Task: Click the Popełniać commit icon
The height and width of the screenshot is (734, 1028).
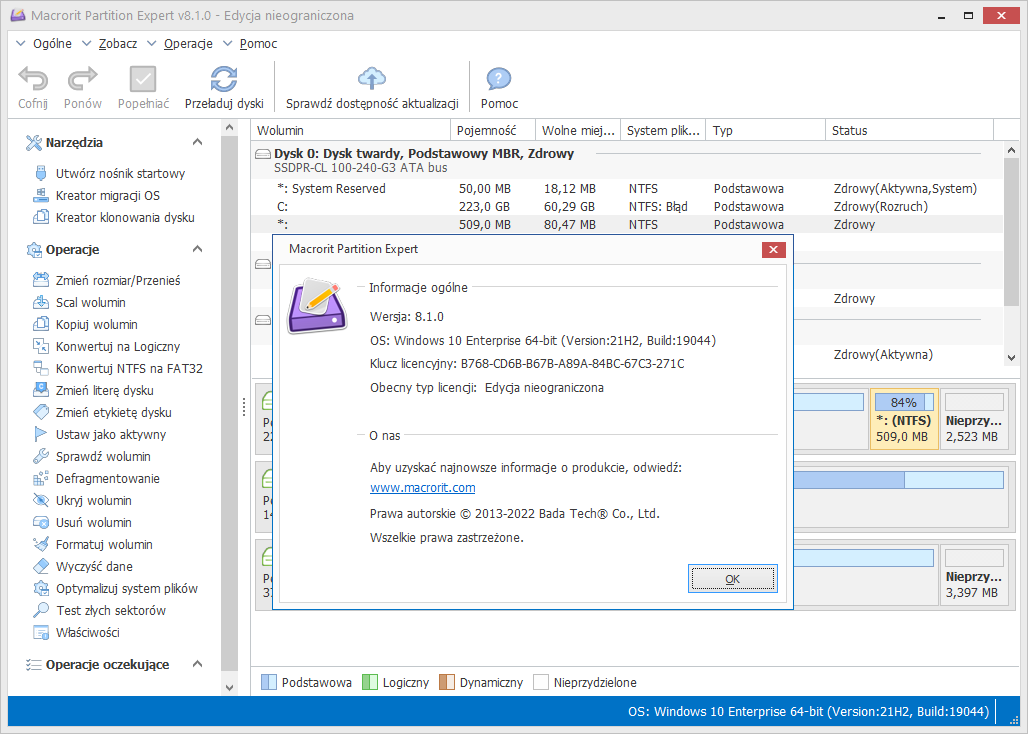Action: 143,79
